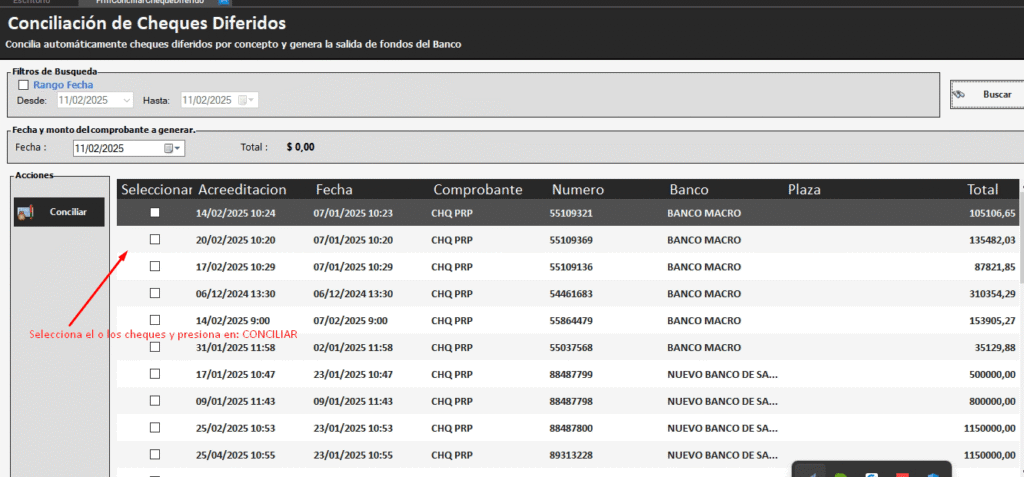Tick the checkbox for cheque 55109321

[154, 212]
